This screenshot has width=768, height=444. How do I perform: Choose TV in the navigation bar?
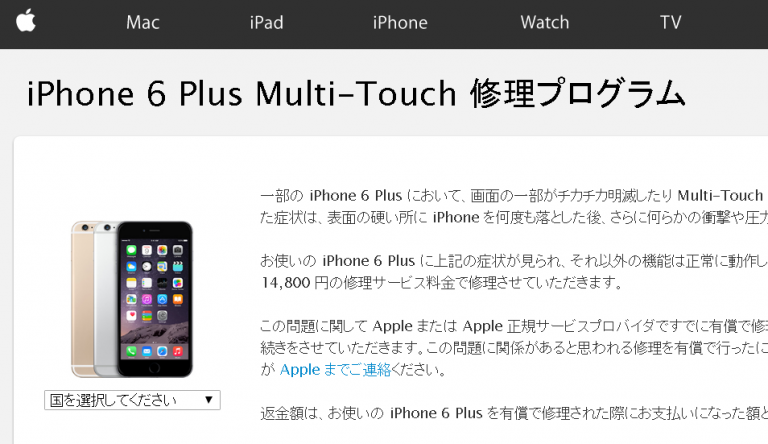pyautogui.click(x=671, y=23)
